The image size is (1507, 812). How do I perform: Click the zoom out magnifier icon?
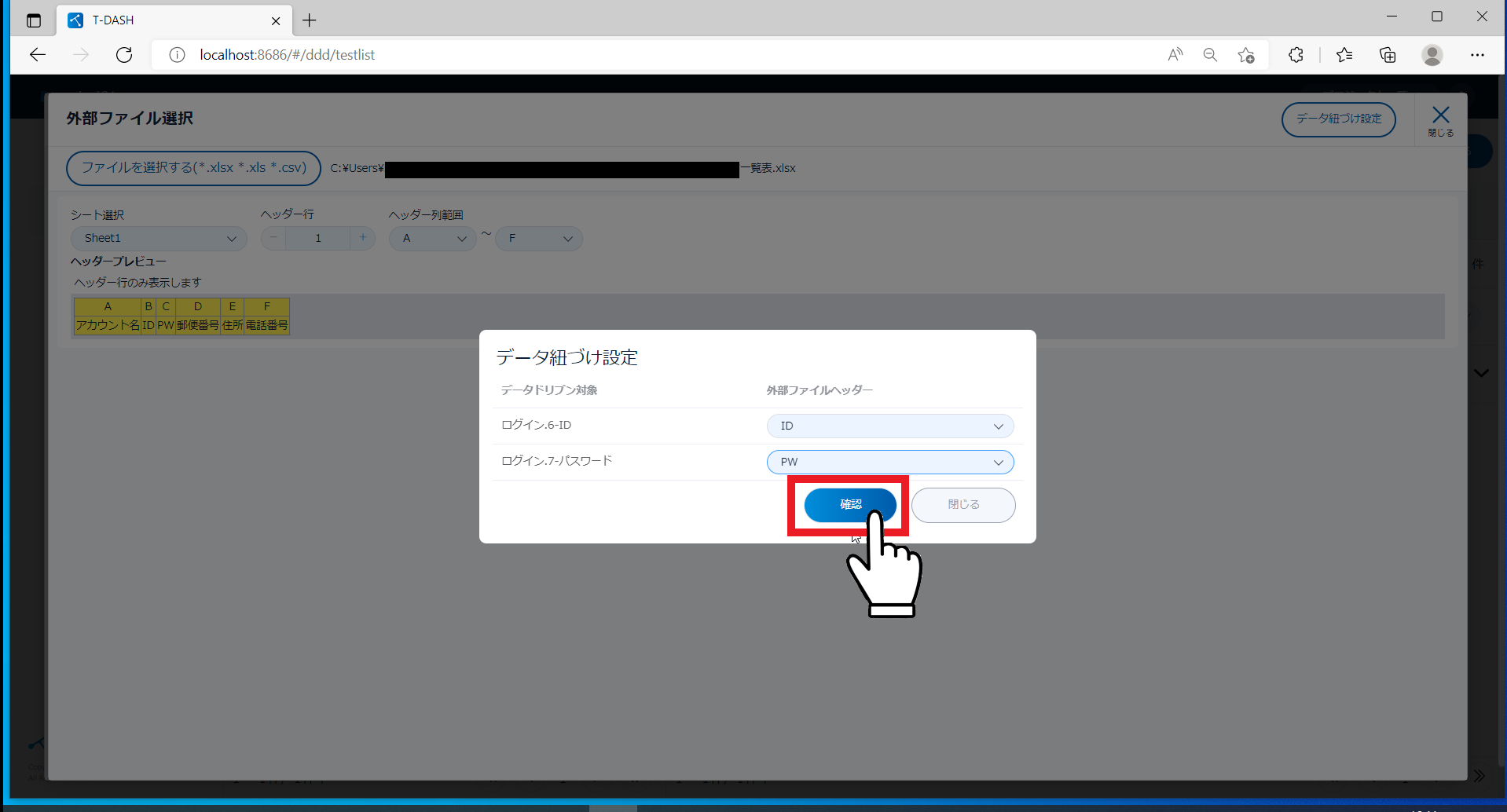[1210, 55]
